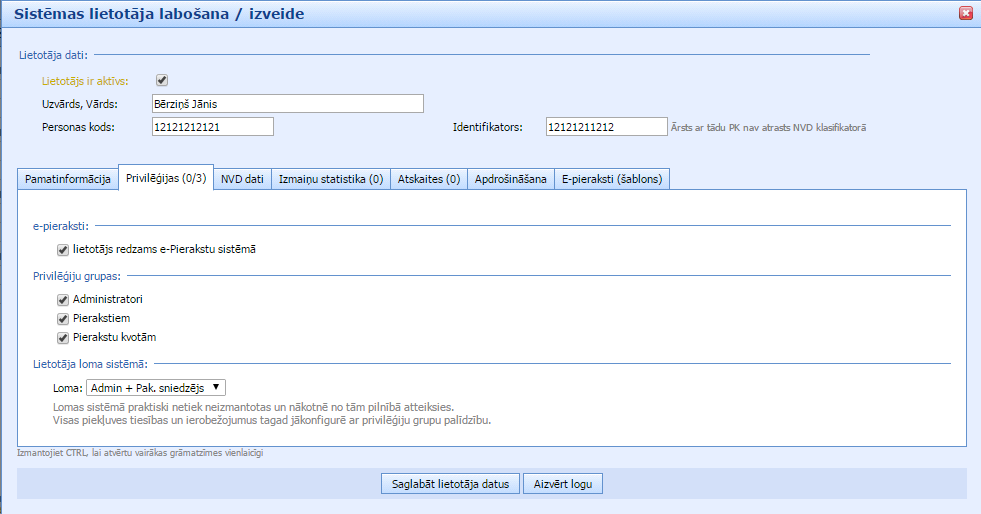Image resolution: width=981 pixels, height=514 pixels.
Task: Open the Loma role dropdown
Action: click(x=156, y=388)
